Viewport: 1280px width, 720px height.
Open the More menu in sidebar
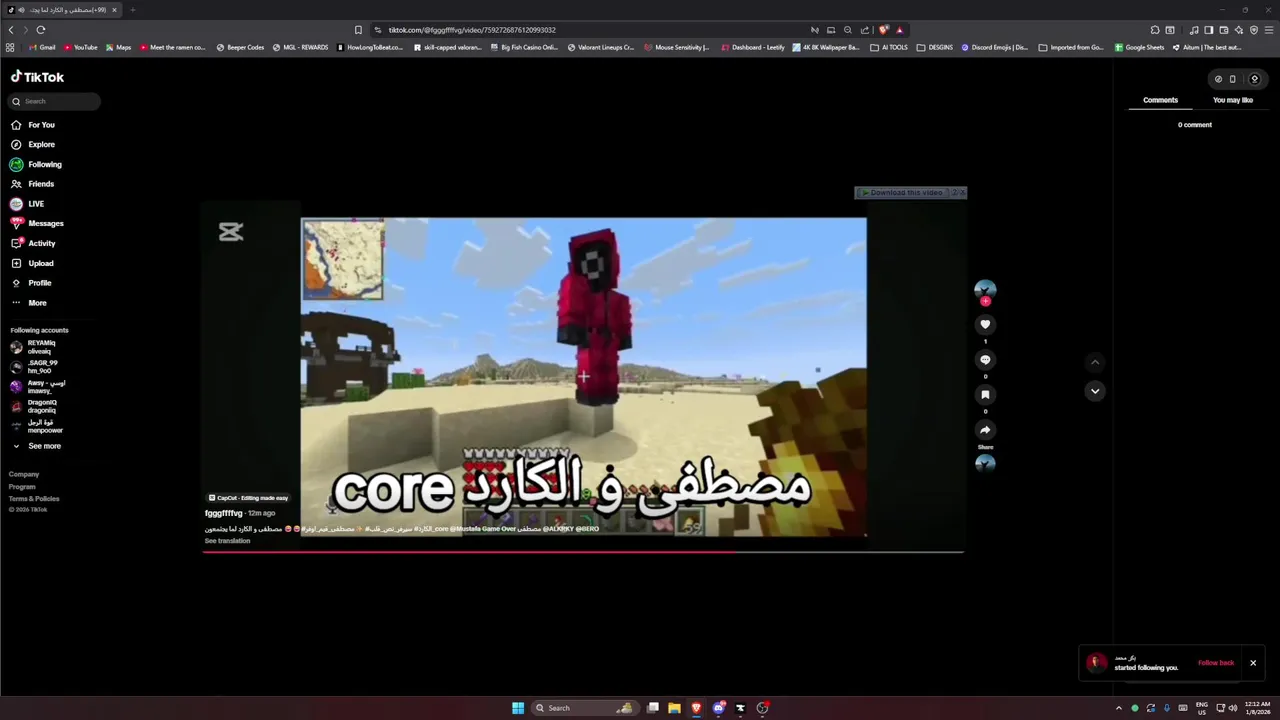[x=29, y=302]
